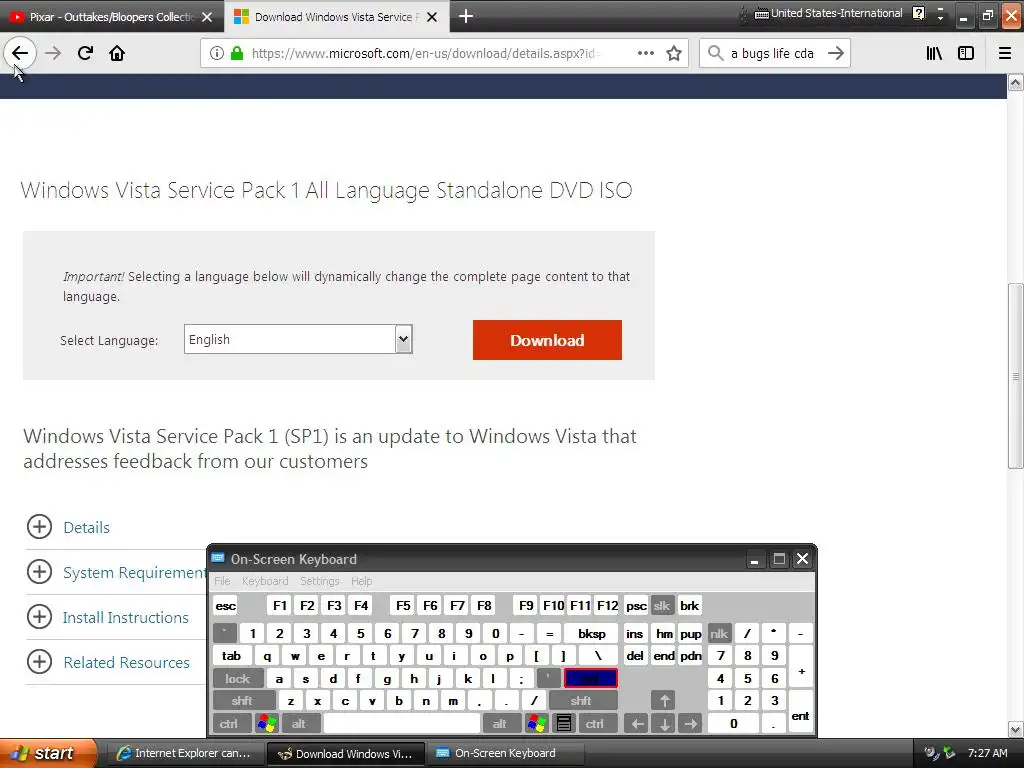Open the Firefox home page icon

point(117,53)
